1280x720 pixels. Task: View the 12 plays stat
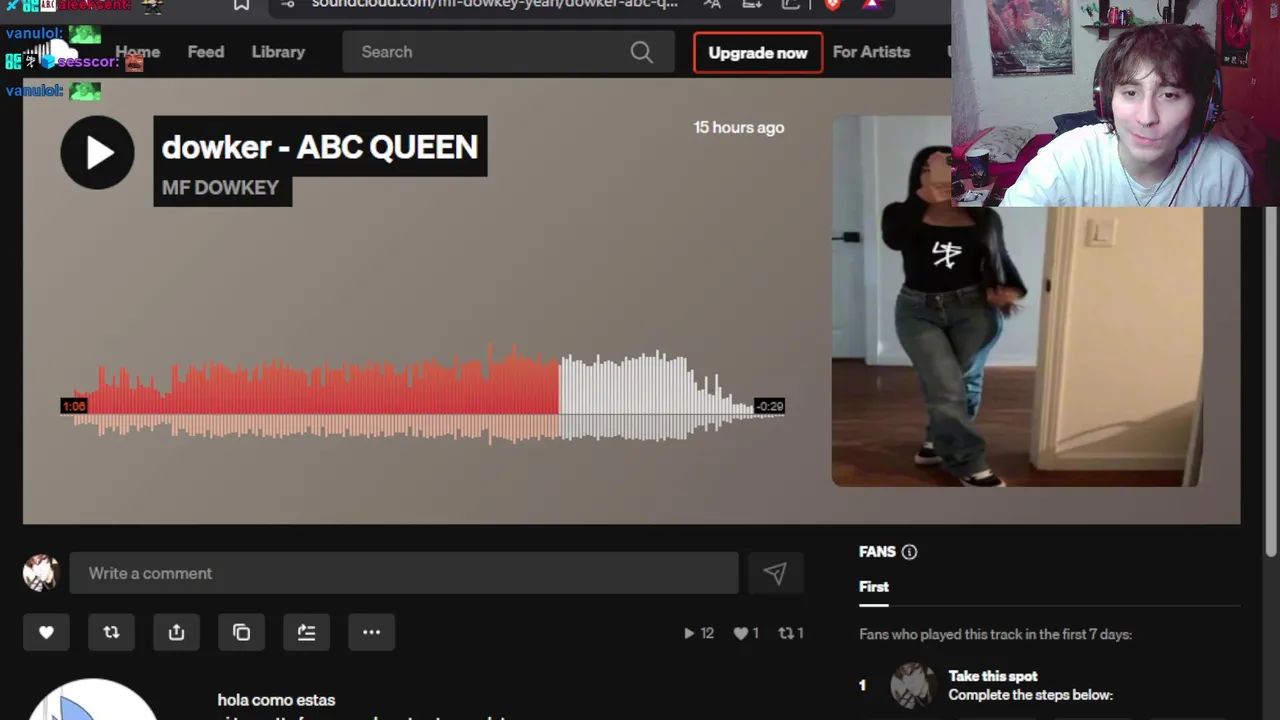698,633
